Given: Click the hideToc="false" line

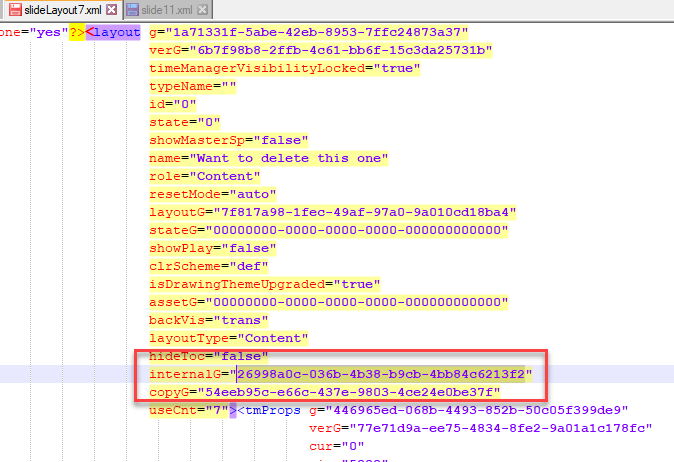Looking at the screenshot, I should click(x=209, y=356).
